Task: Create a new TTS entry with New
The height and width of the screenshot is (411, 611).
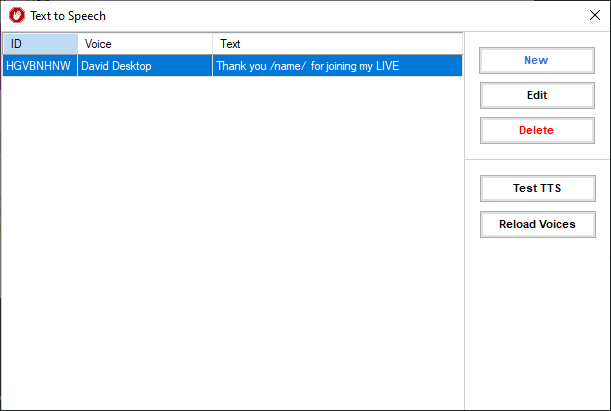Action: [x=537, y=60]
